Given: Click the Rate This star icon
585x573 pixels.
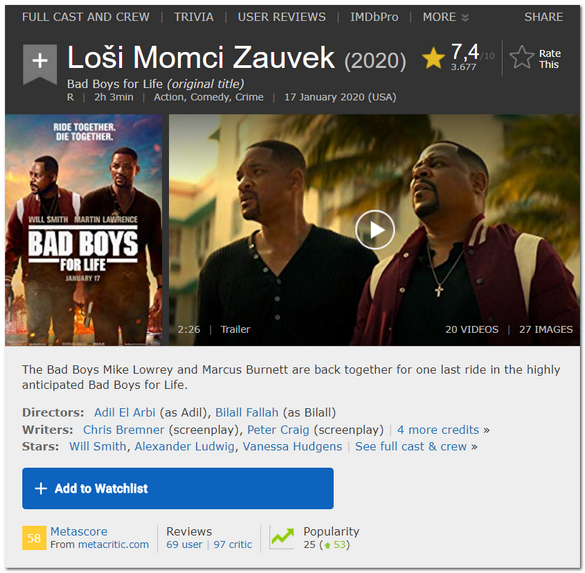Looking at the screenshot, I should pyautogui.click(x=522, y=57).
